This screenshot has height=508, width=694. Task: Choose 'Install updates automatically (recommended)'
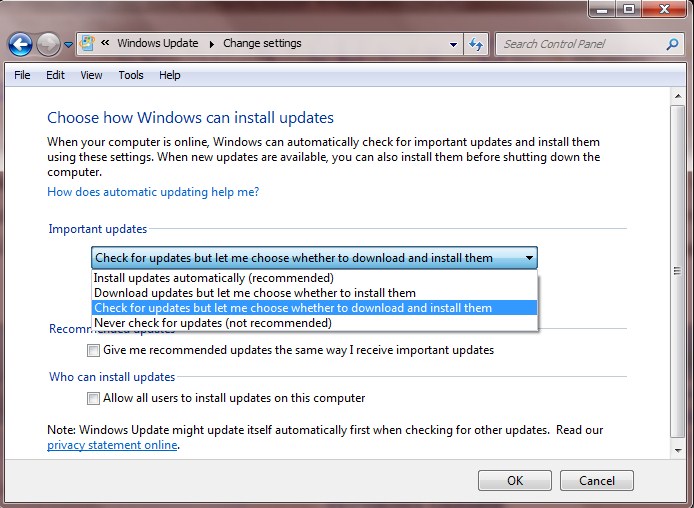point(315,278)
